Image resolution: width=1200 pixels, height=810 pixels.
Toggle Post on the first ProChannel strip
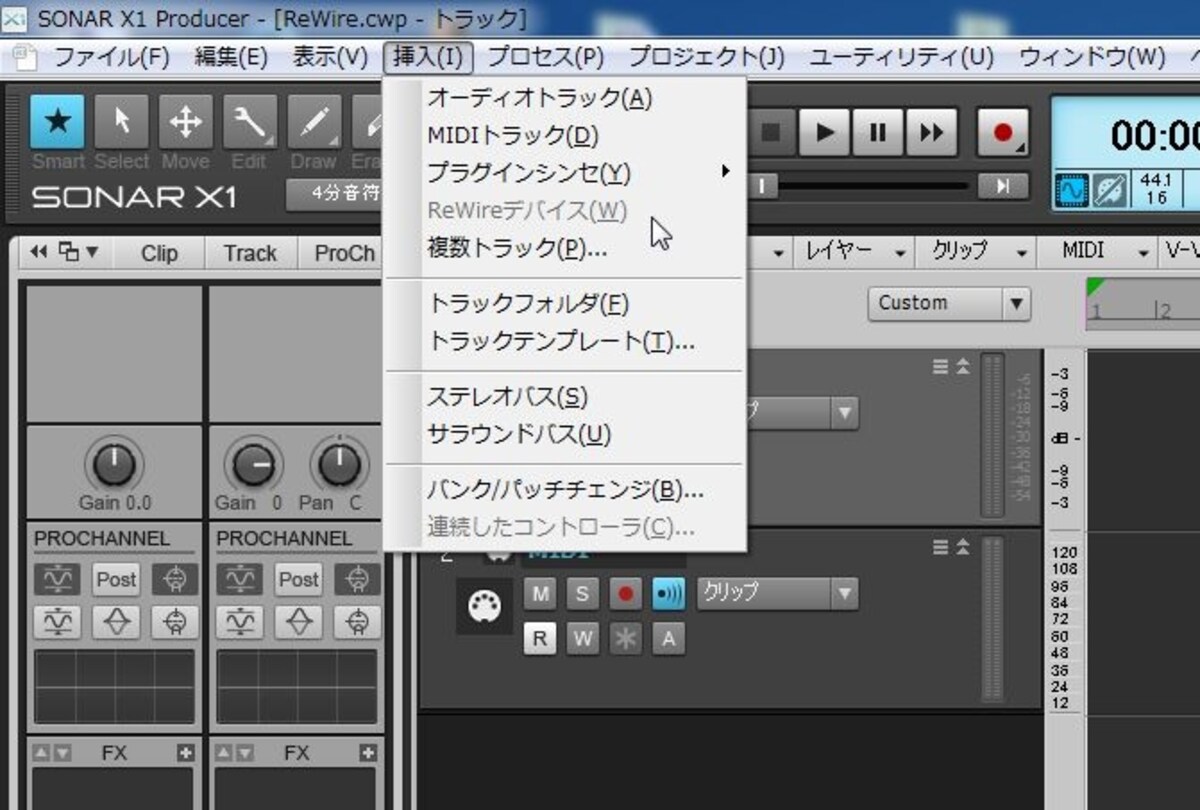click(x=116, y=579)
